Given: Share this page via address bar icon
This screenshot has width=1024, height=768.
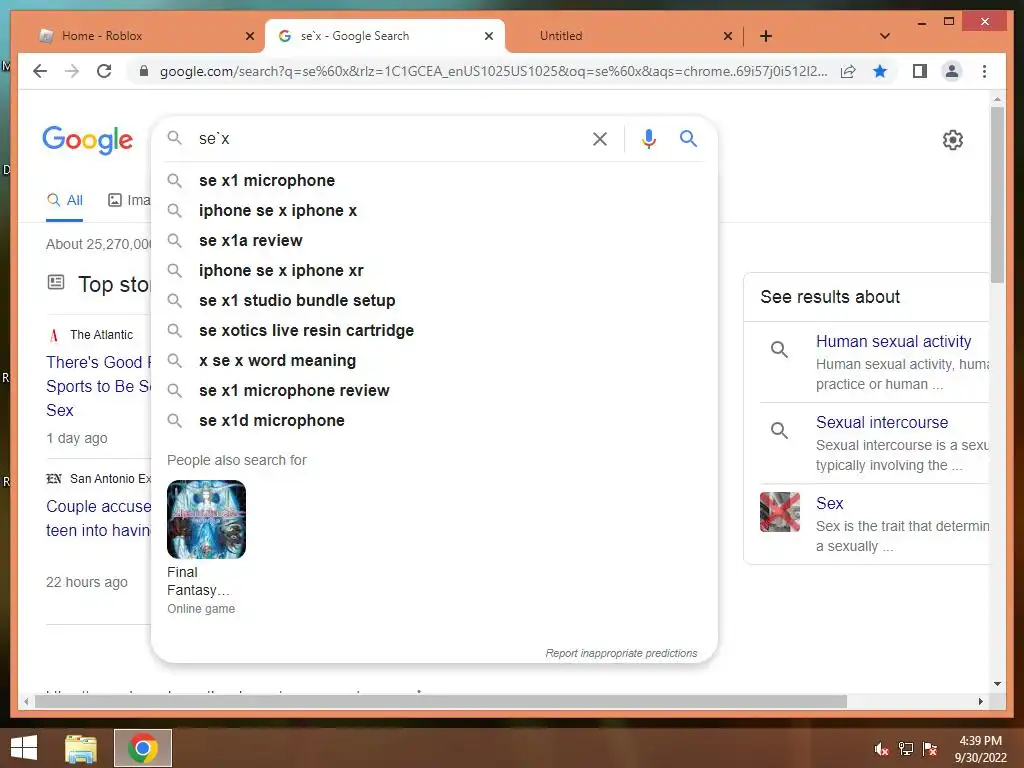Looking at the screenshot, I should click(x=848, y=71).
